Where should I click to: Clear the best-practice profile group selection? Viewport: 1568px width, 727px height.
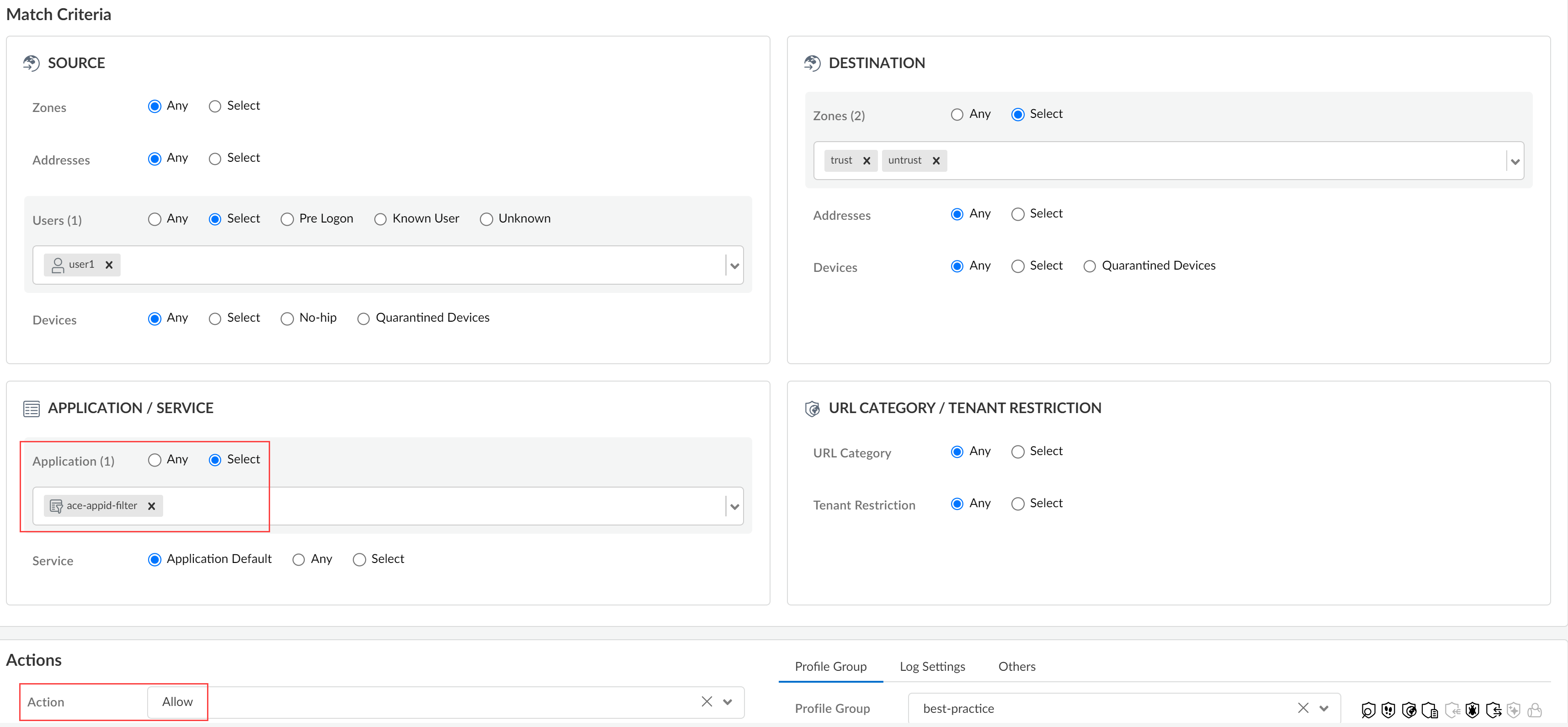1302,707
